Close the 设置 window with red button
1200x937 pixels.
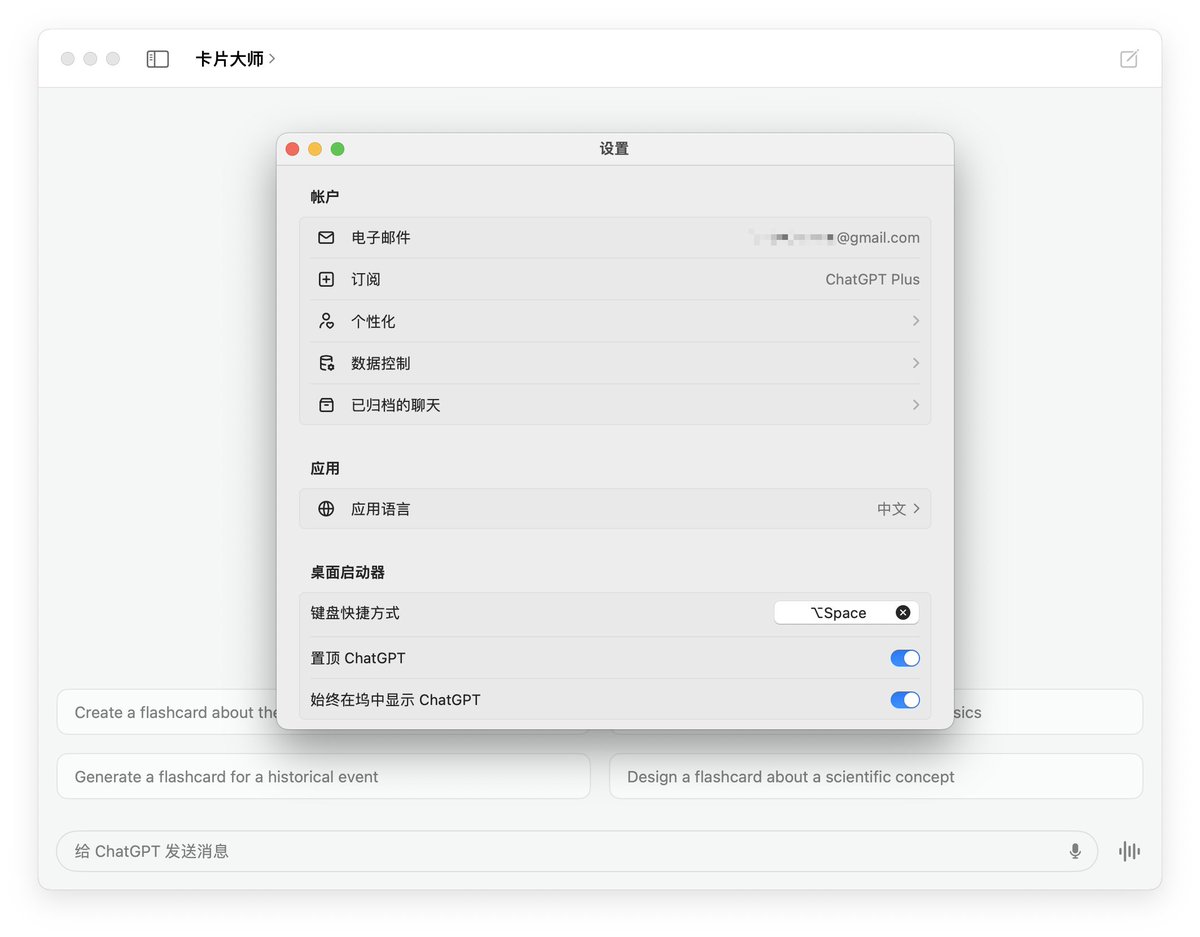coord(293,149)
